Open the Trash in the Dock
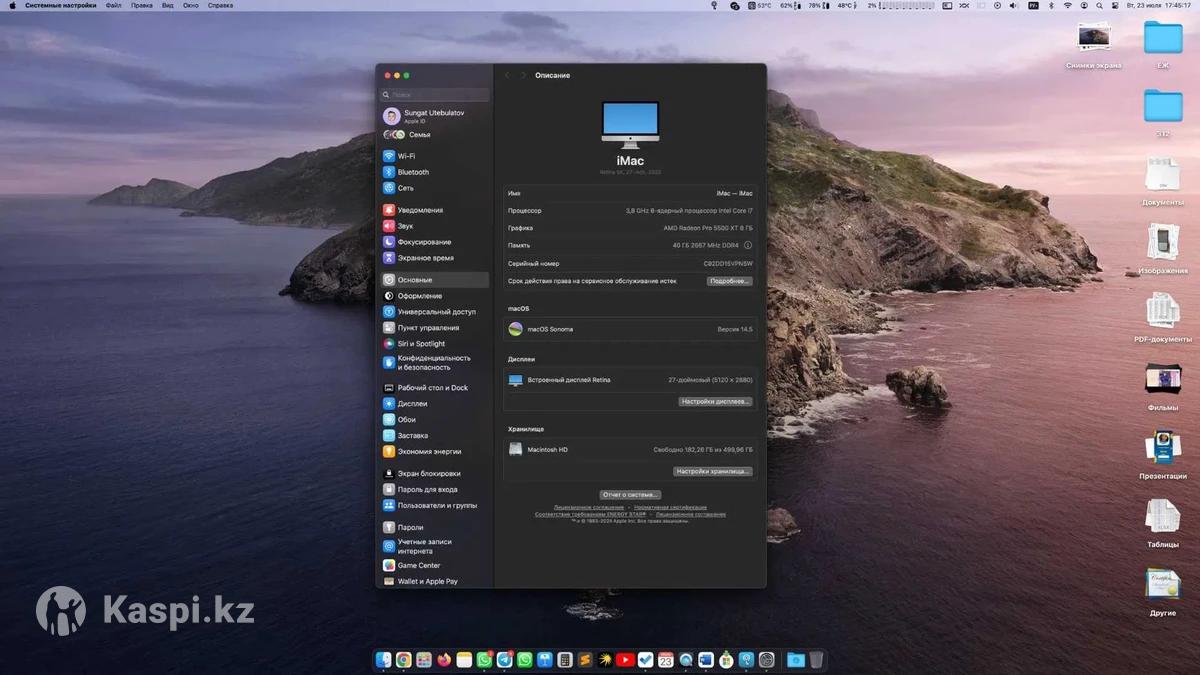Viewport: 1200px width, 675px height. [817, 660]
